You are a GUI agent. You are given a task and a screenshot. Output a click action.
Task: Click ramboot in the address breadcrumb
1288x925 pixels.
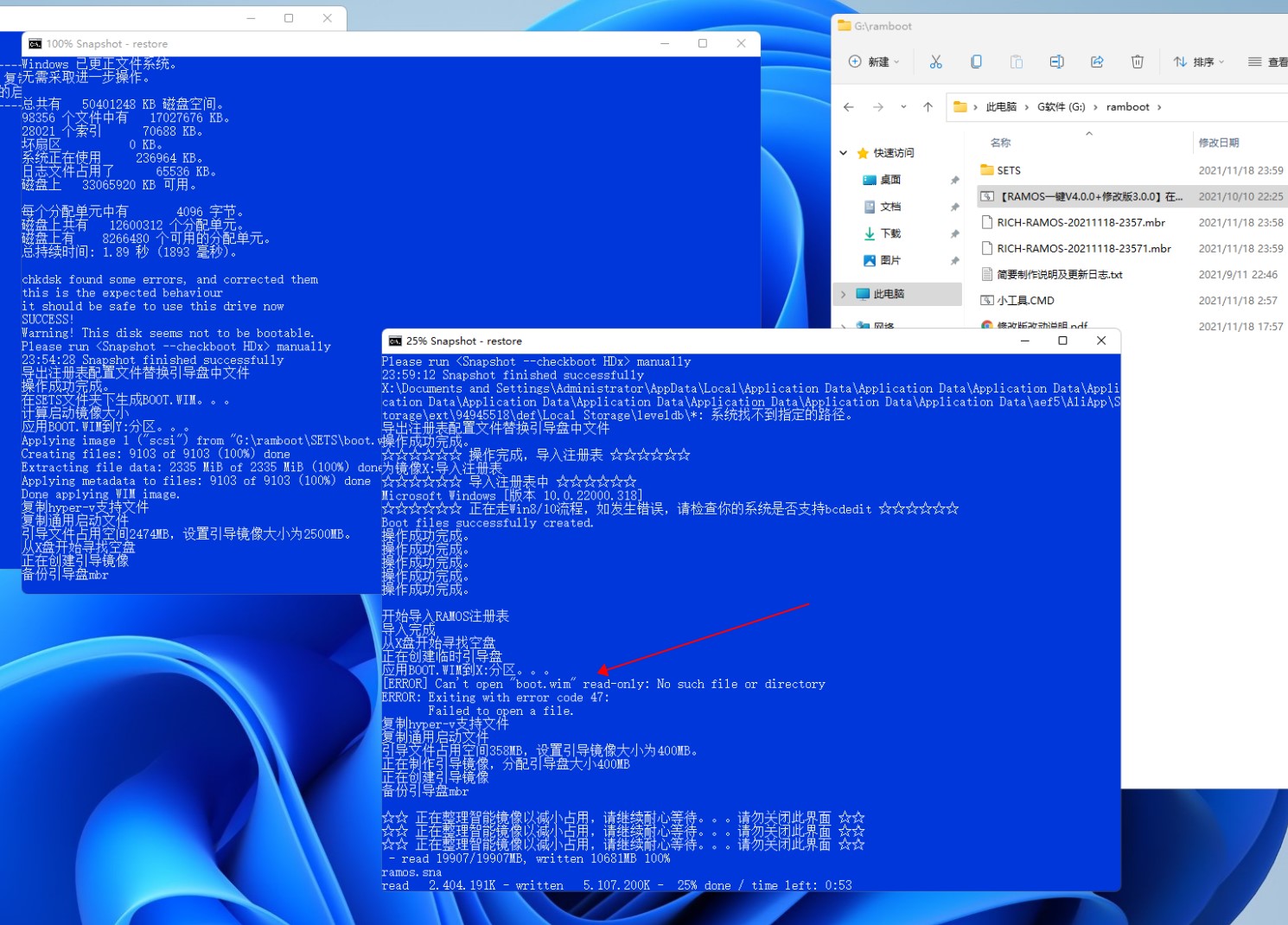tap(1128, 107)
